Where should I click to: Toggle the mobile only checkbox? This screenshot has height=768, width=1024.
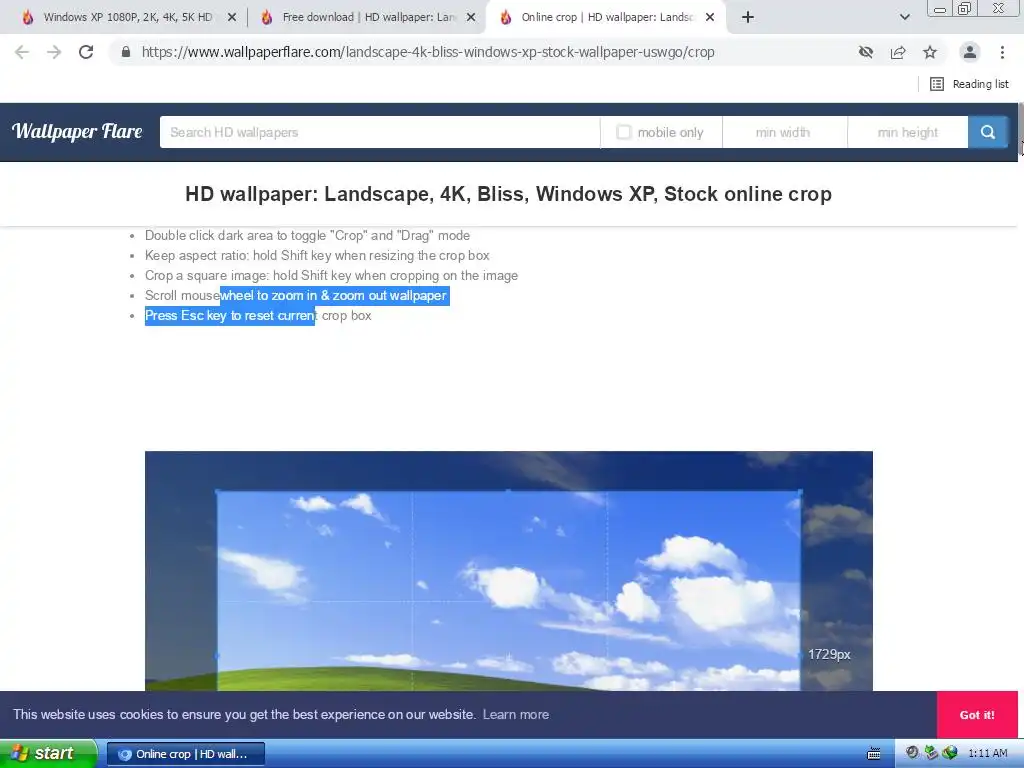[624, 133]
